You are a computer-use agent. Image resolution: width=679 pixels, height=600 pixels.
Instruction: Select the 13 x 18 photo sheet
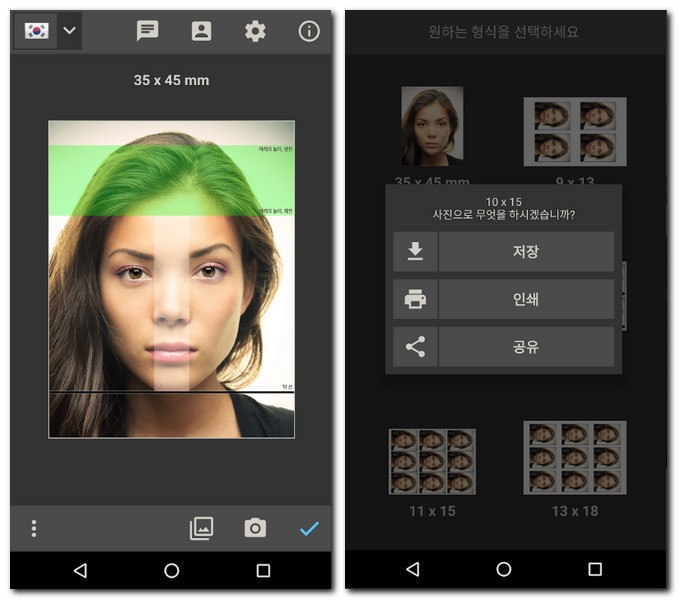click(x=575, y=457)
